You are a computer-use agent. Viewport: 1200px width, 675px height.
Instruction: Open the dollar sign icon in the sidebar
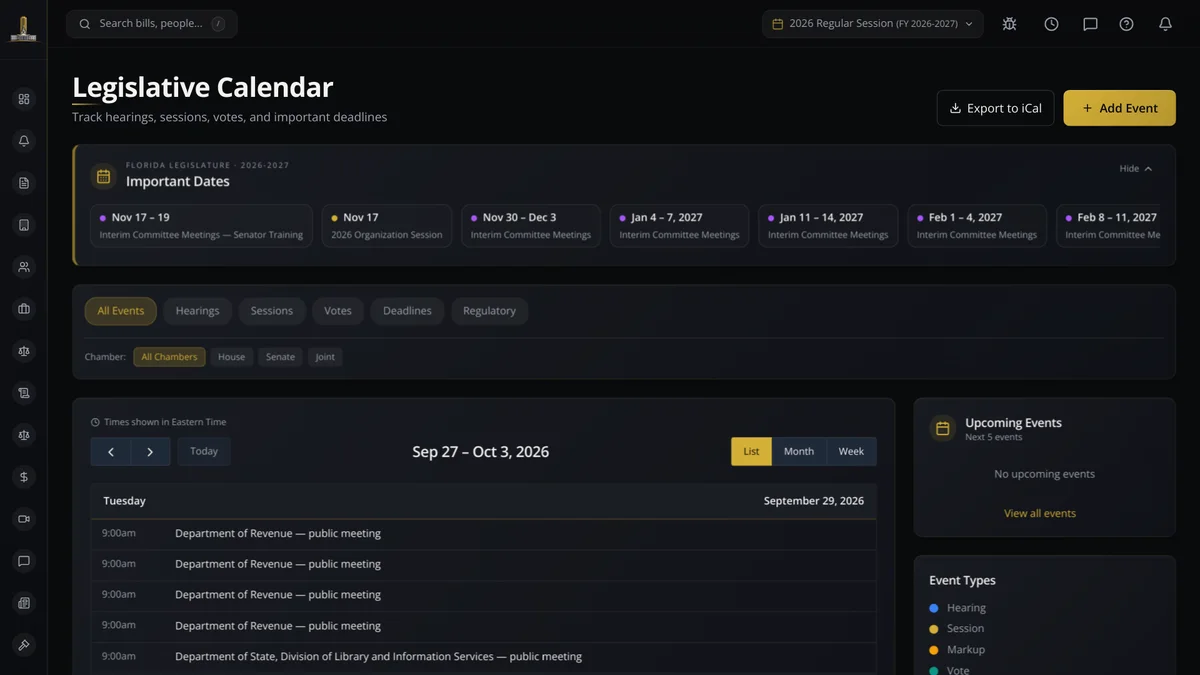(24, 477)
